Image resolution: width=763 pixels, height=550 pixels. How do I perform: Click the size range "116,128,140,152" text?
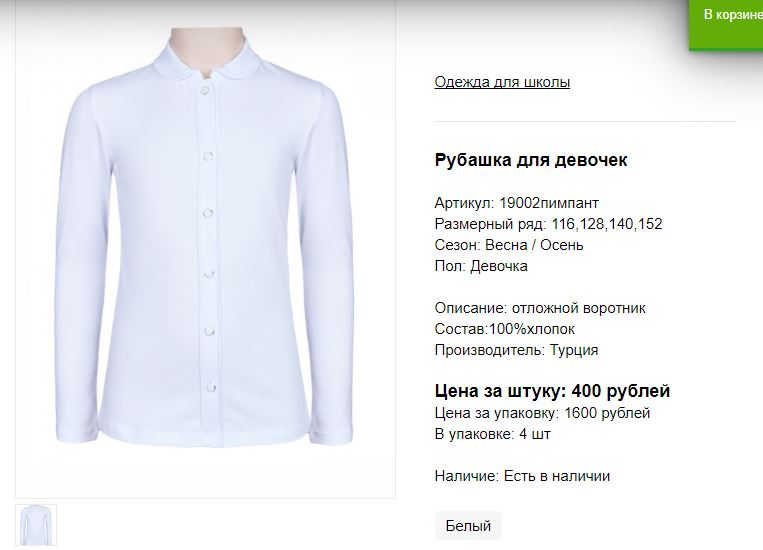(x=607, y=224)
